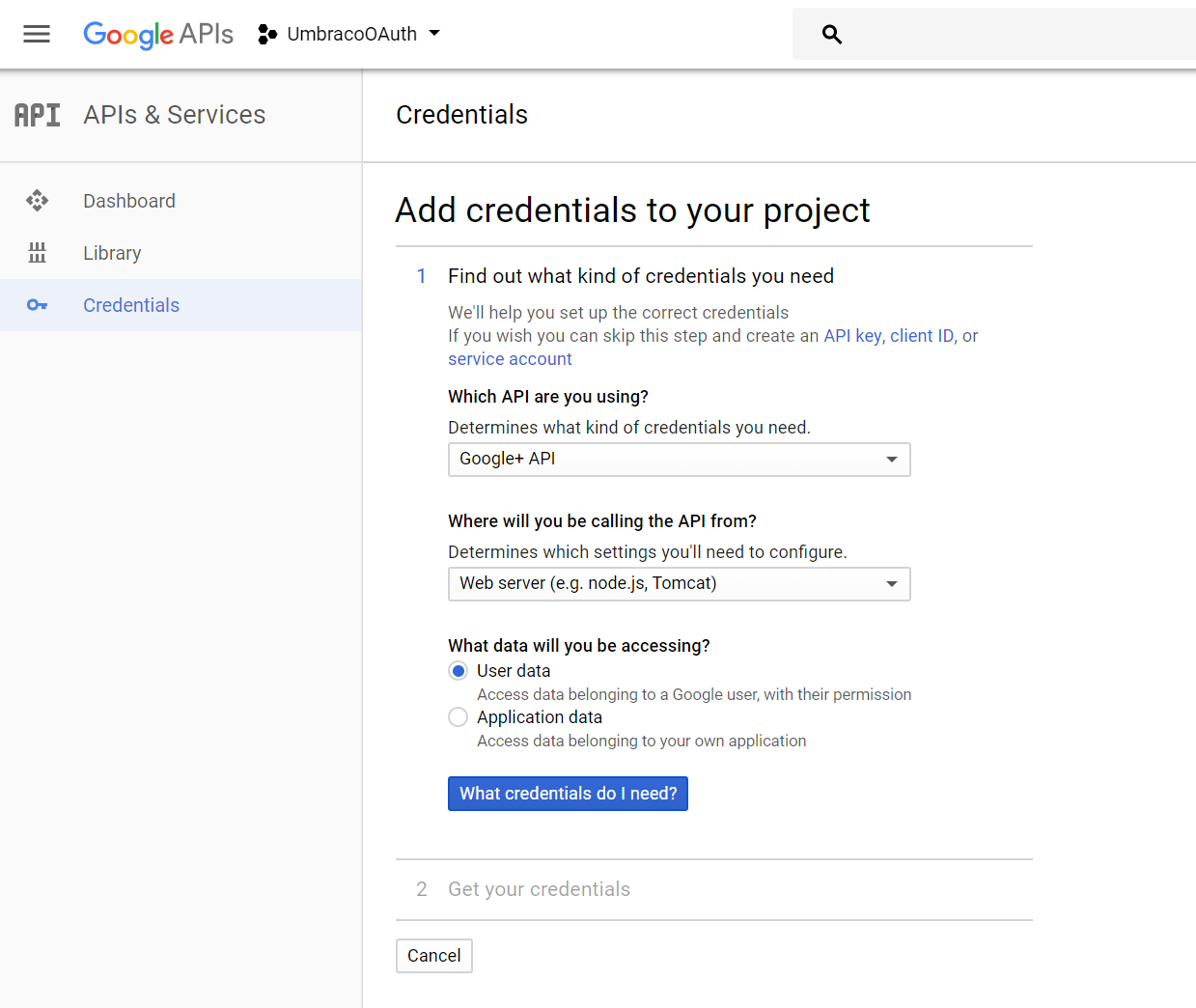Click the search magnifier icon
Image resolution: width=1196 pixels, height=1008 pixels.
coord(832,35)
